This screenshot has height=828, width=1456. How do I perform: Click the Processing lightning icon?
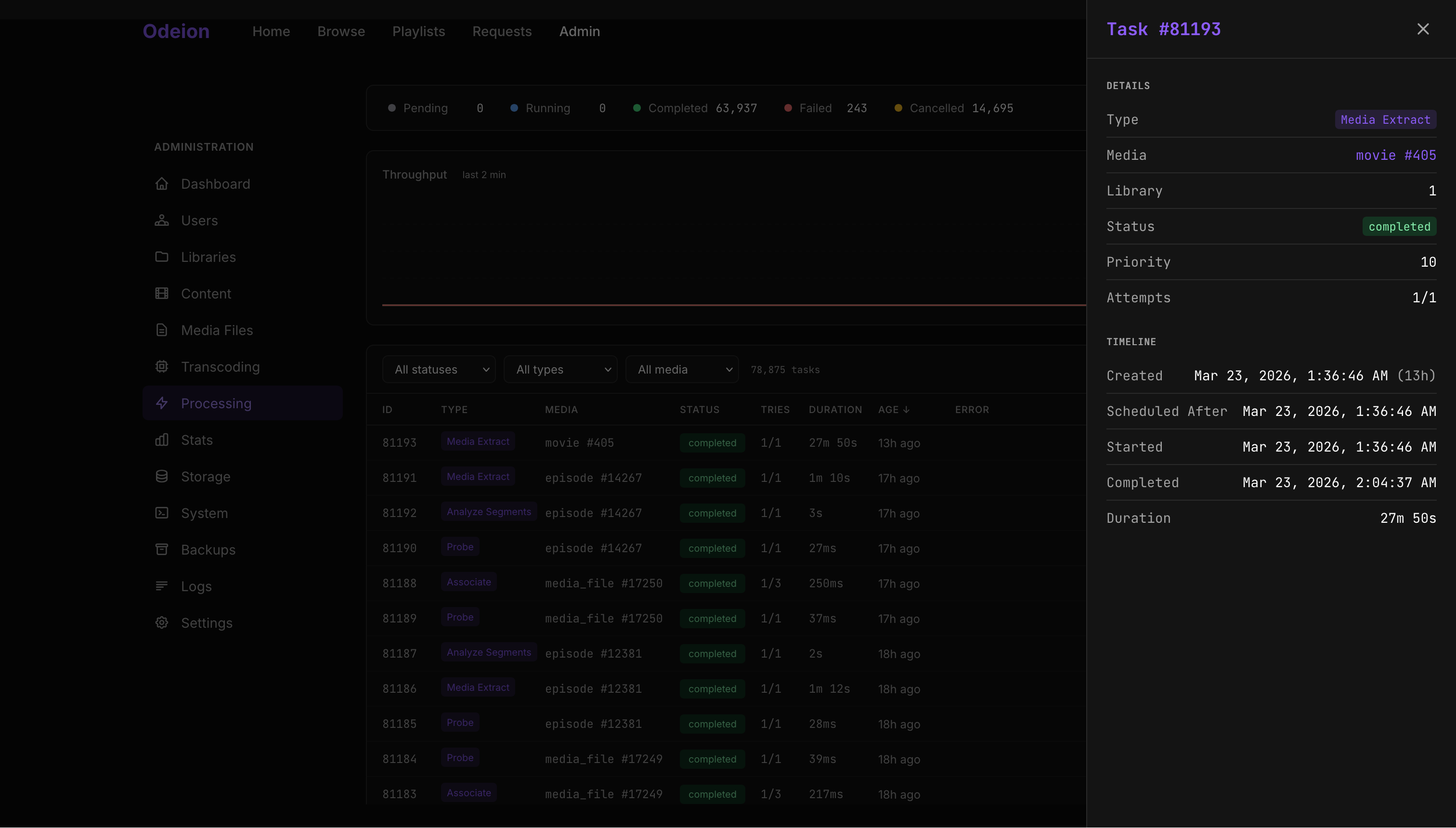(x=161, y=403)
